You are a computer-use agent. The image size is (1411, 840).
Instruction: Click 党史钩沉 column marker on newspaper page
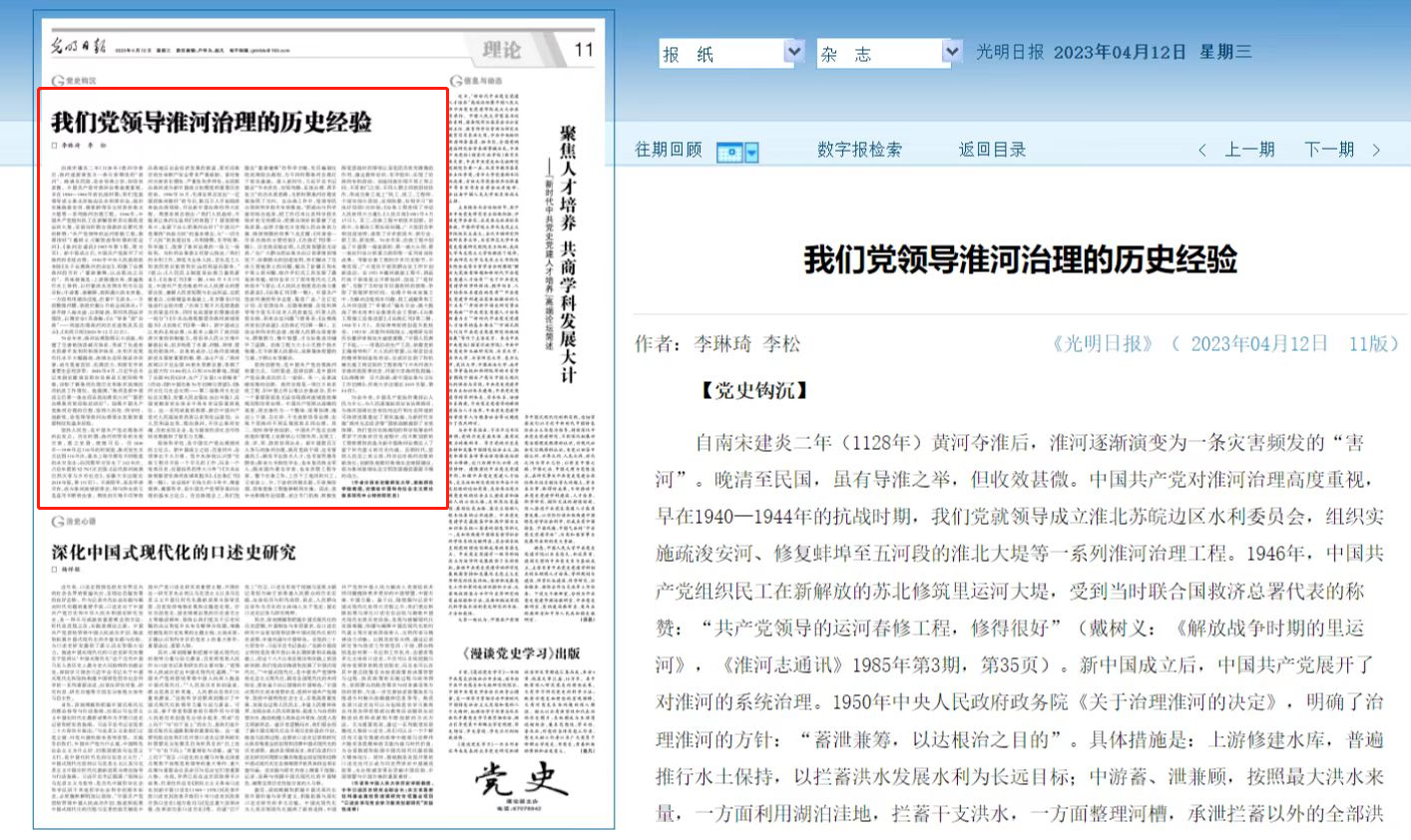pos(75,80)
